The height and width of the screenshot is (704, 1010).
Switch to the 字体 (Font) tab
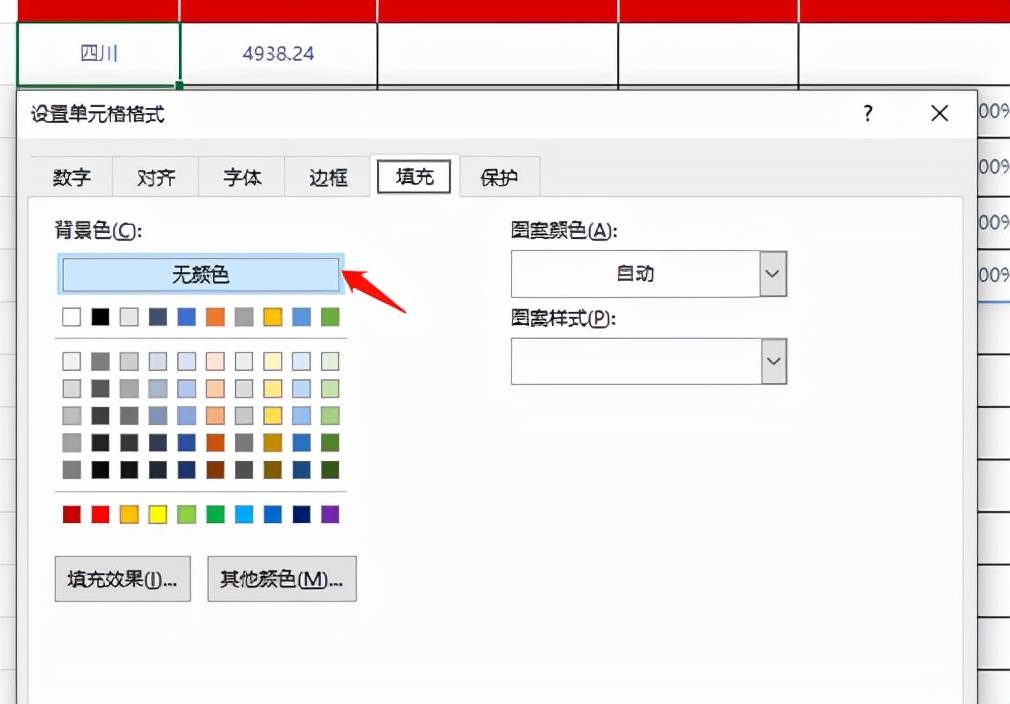[x=241, y=177]
